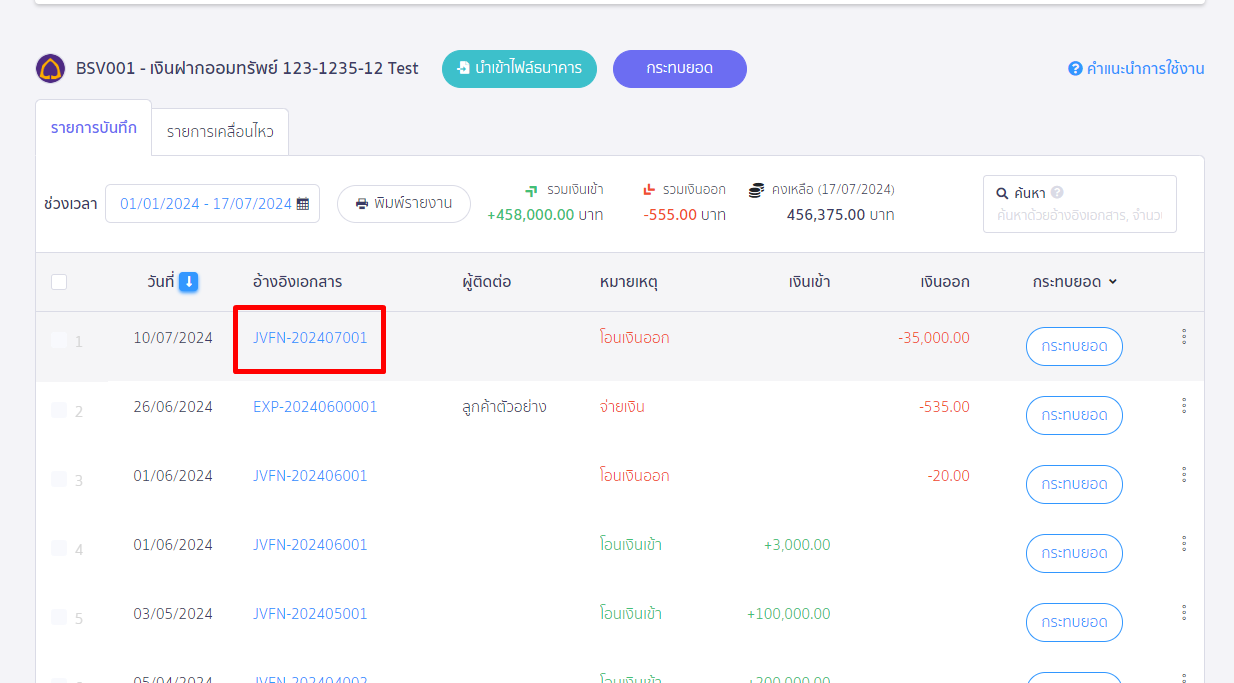This screenshot has height=683, width=1234.
Task: Click the ผู้ติดต่อ column header
Action: click(487, 282)
